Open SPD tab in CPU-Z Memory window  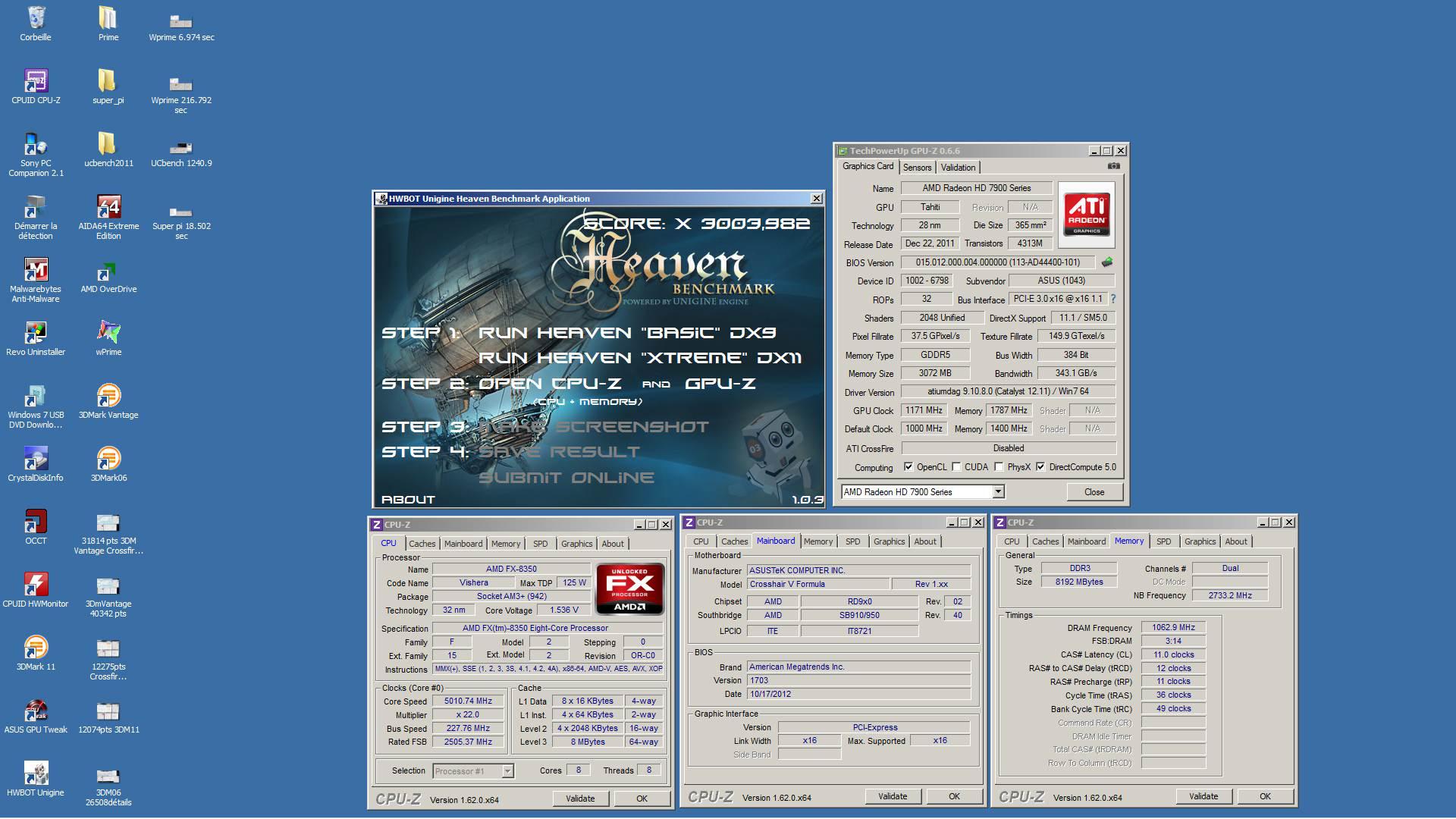pyautogui.click(x=1163, y=541)
